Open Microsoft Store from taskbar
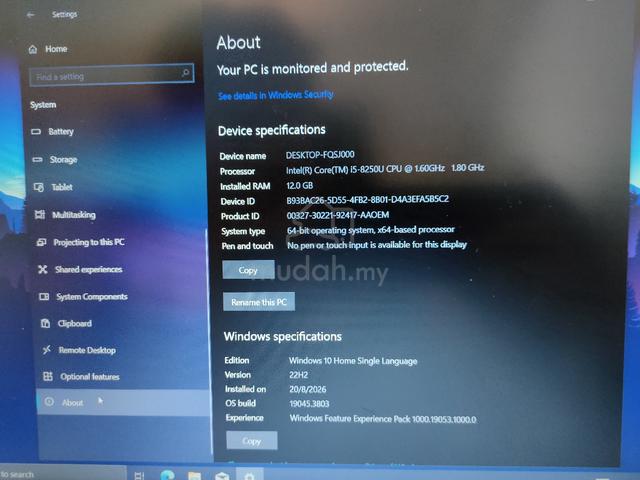 pos(222,476)
